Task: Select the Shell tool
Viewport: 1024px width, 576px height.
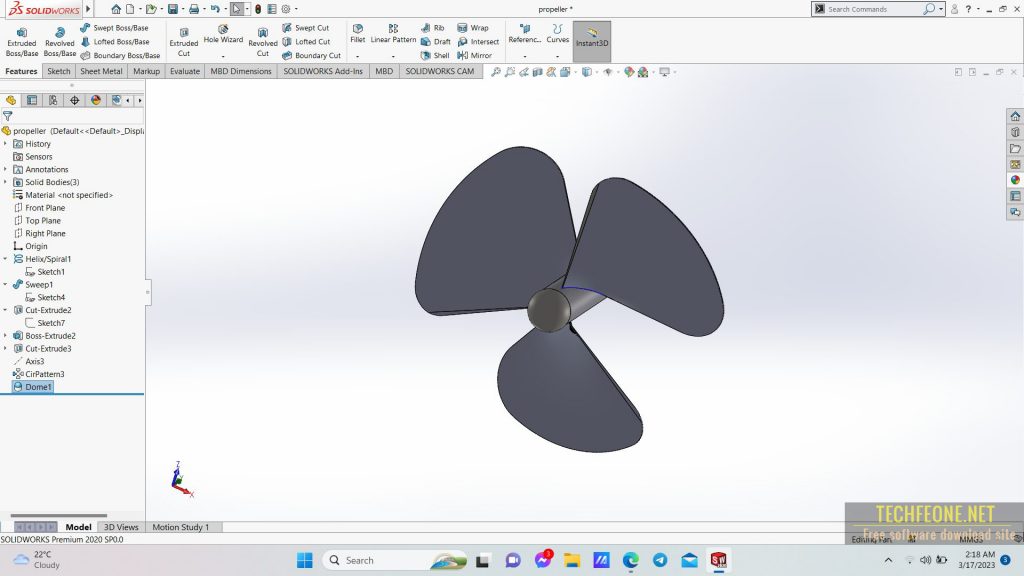Action: (436, 56)
